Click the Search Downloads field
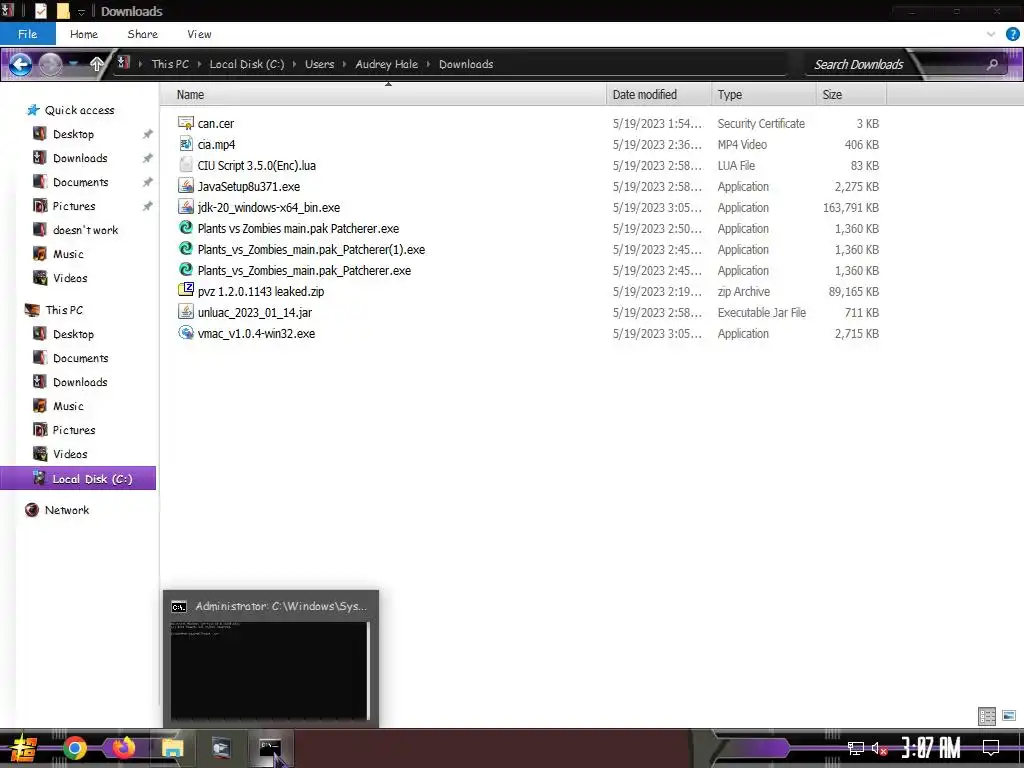 [x=858, y=64]
